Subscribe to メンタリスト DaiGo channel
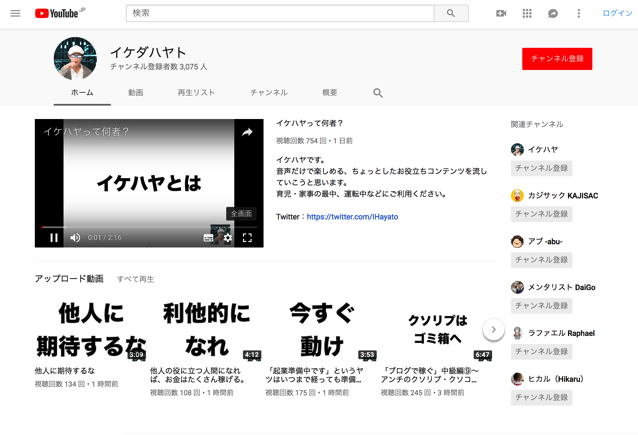The width and height of the screenshot is (638, 435). 542,306
